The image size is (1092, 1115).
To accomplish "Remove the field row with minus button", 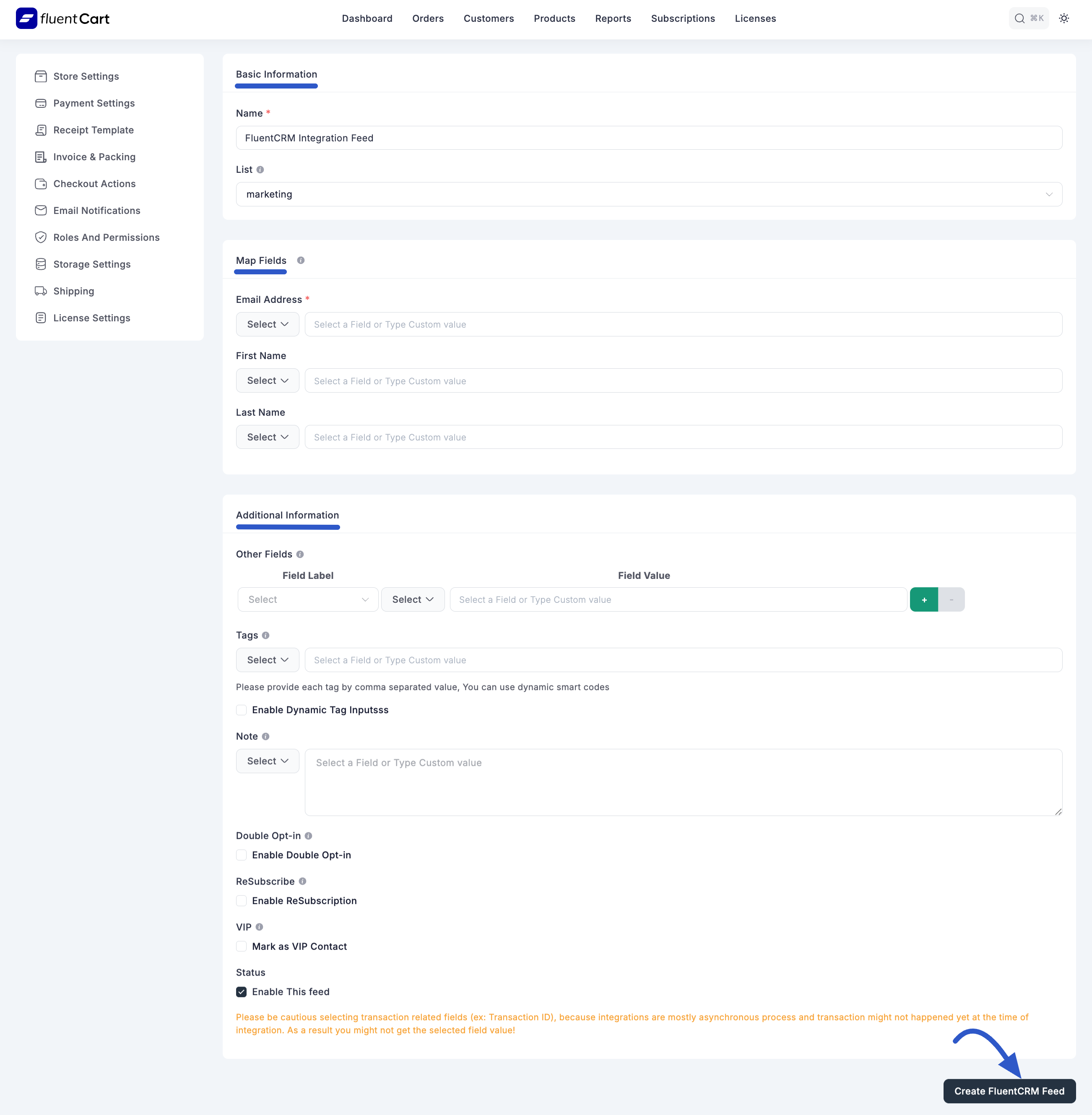I will pyautogui.click(x=952, y=600).
